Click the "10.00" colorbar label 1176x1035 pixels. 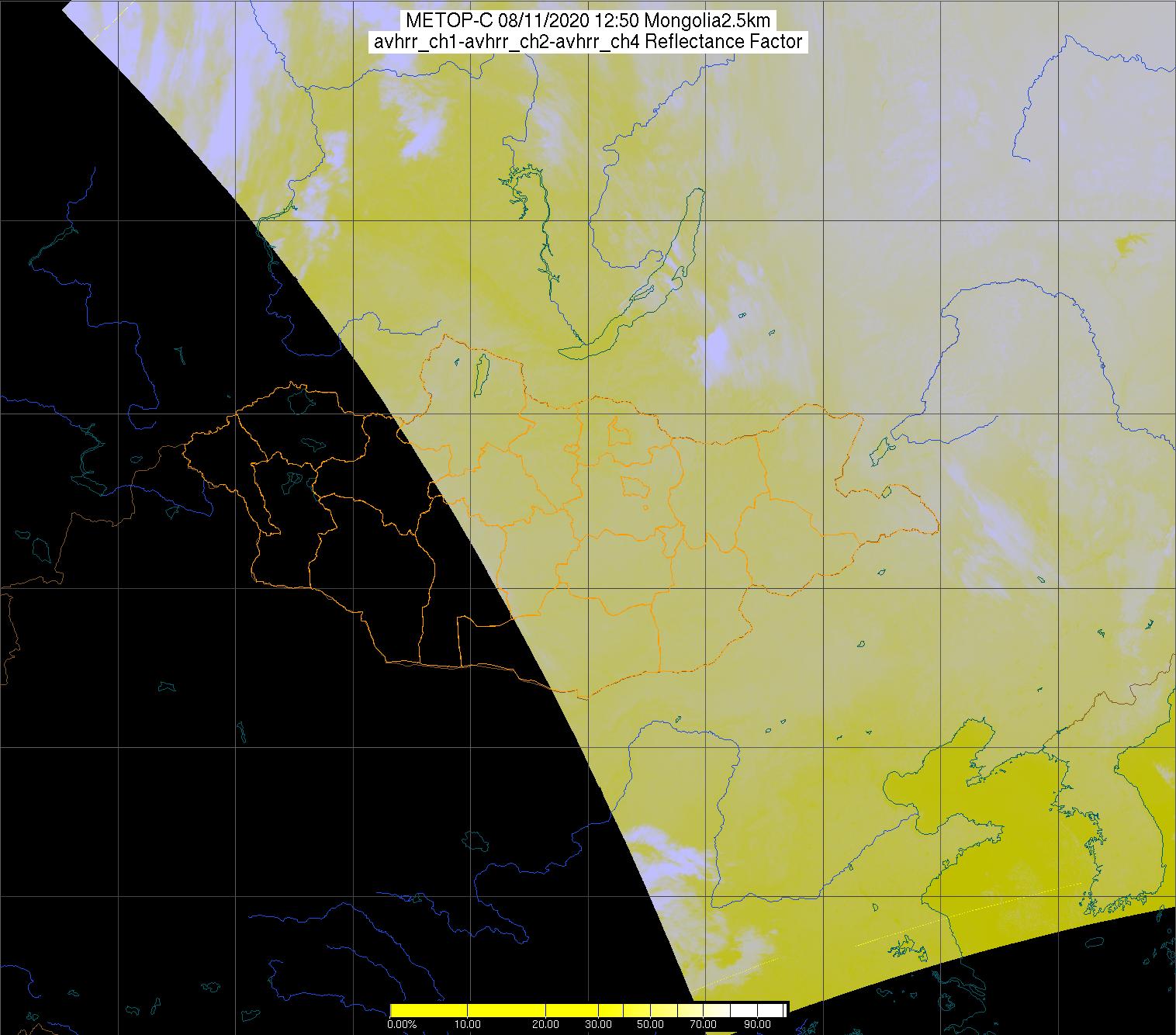[x=469, y=1025]
